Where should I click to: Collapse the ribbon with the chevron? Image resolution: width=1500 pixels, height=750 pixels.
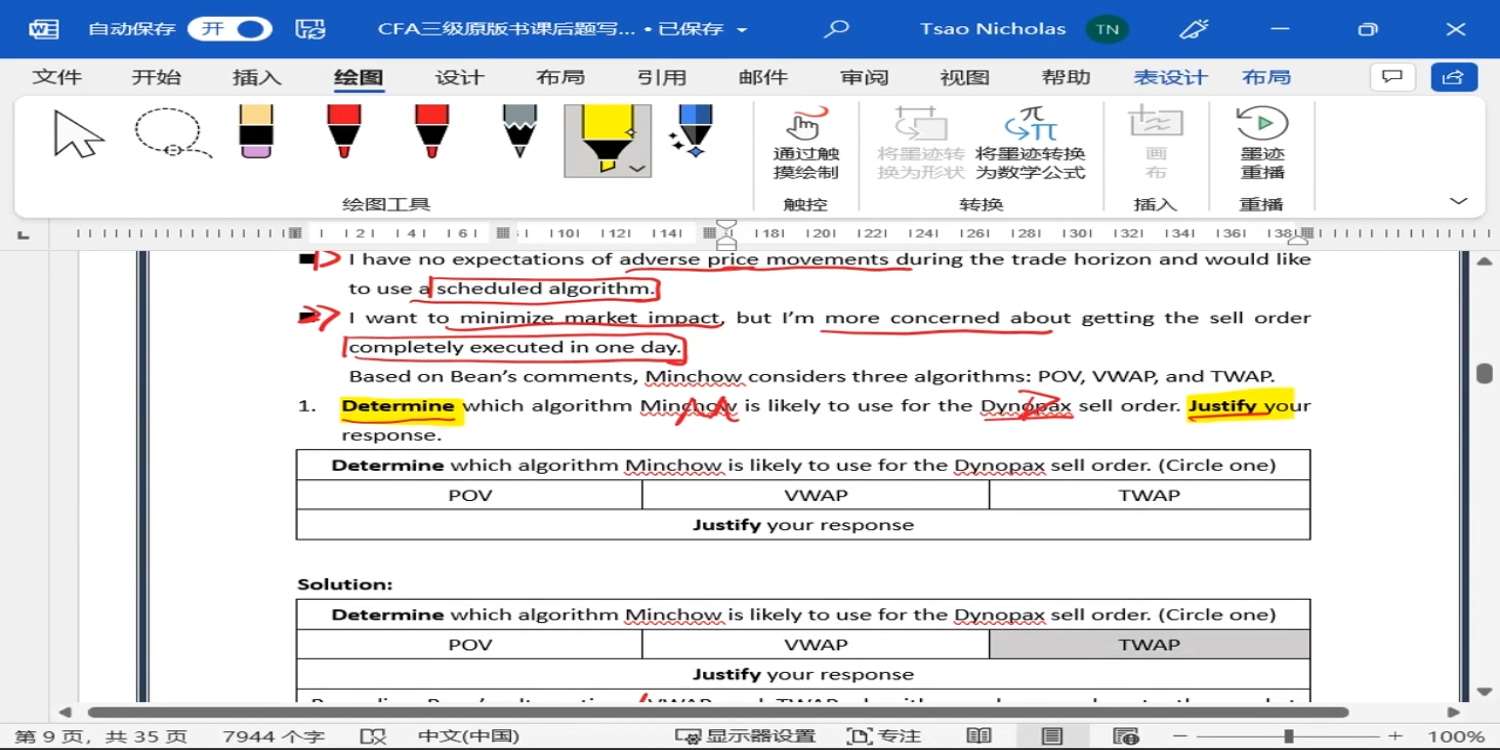click(1458, 202)
